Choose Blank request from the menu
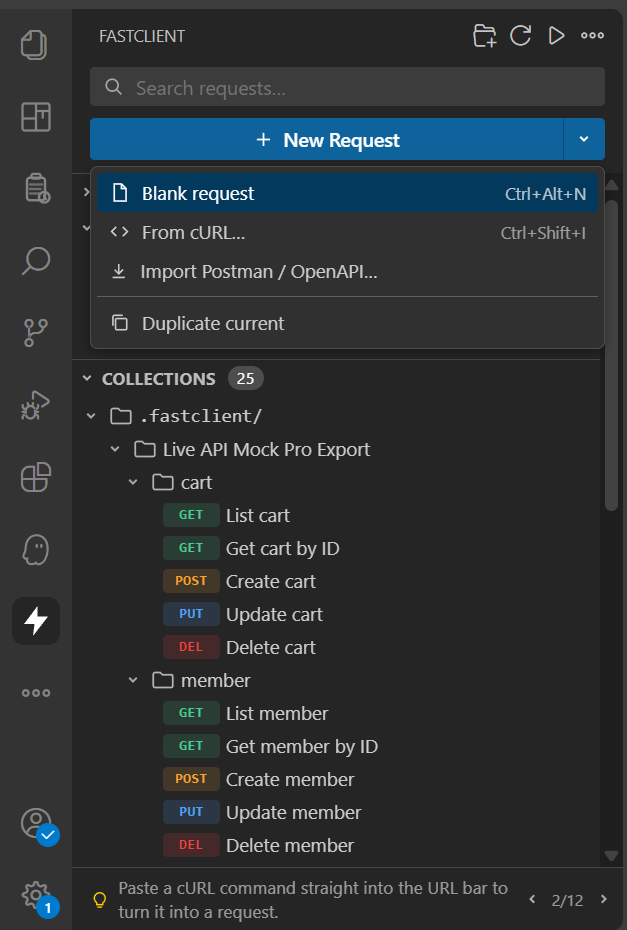627x930 pixels. click(347, 193)
